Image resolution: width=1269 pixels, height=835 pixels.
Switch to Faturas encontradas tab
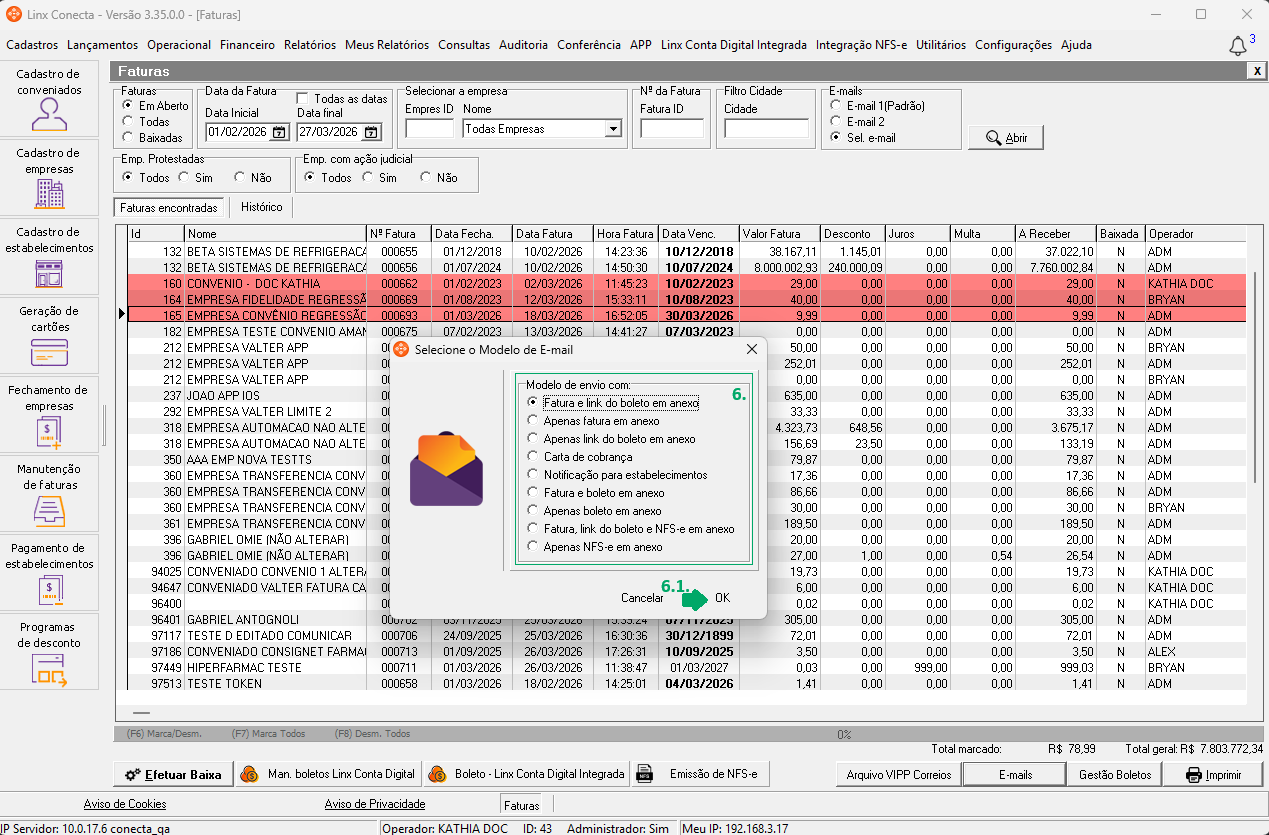(168, 208)
